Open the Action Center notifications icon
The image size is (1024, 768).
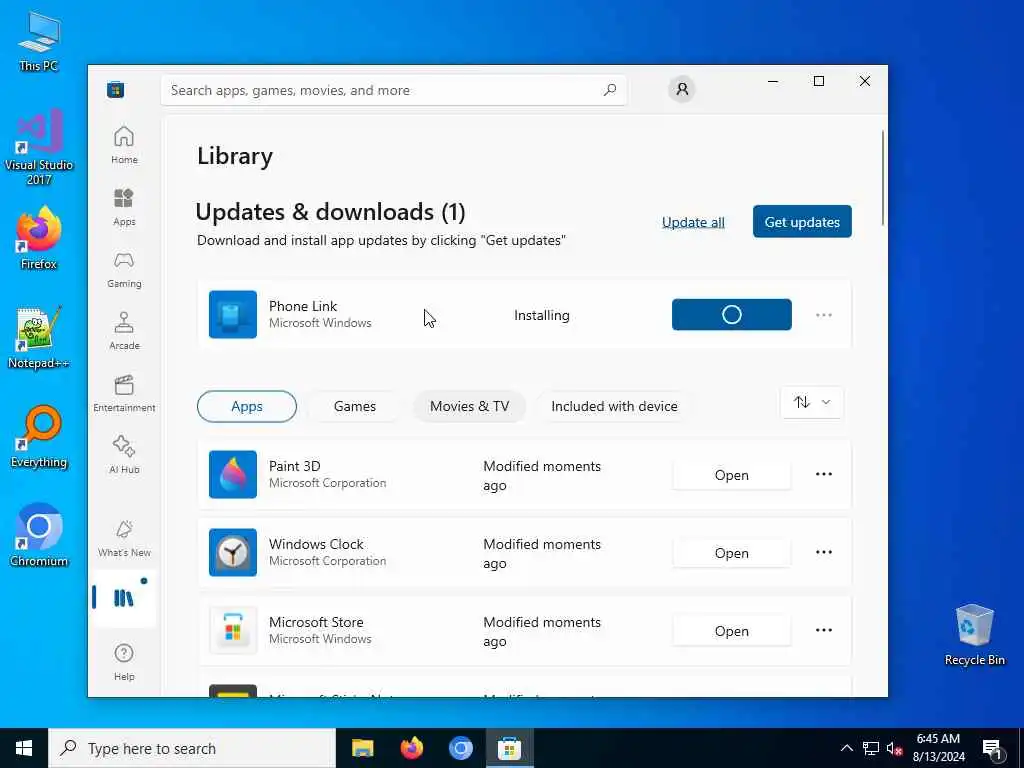pos(992,749)
